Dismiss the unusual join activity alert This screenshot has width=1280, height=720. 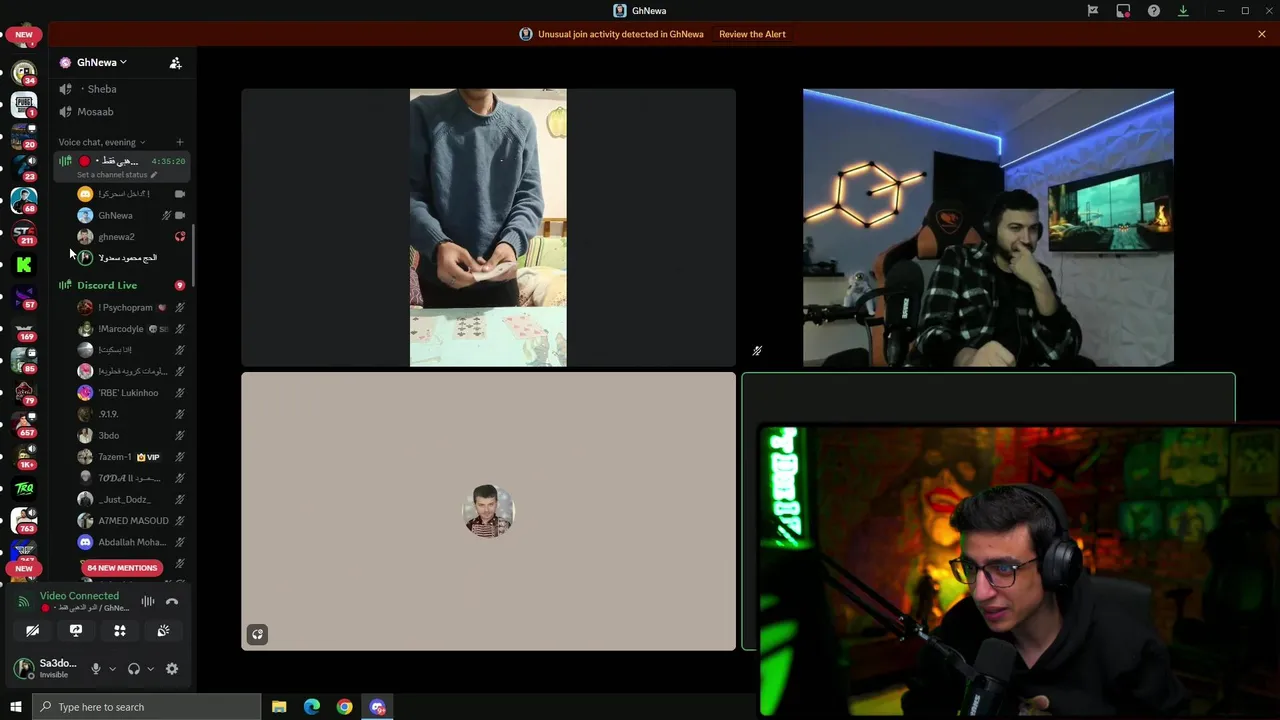click(x=1262, y=34)
